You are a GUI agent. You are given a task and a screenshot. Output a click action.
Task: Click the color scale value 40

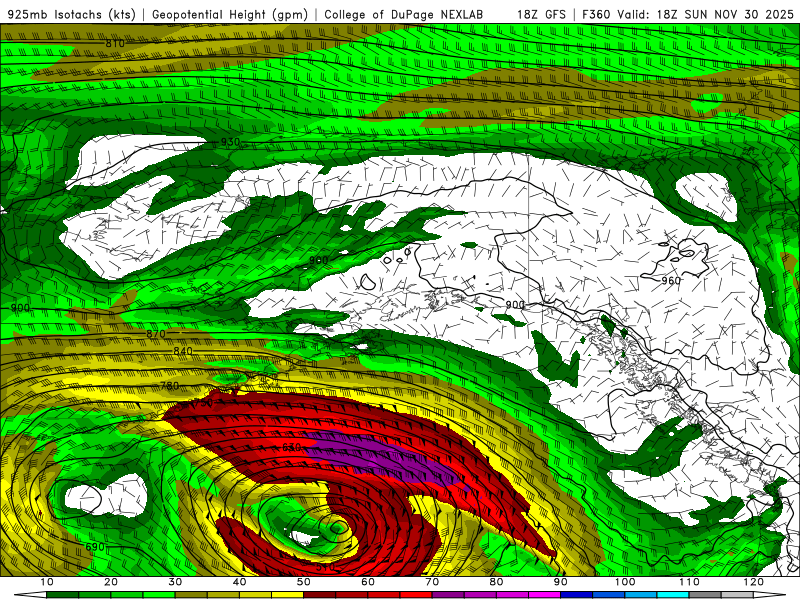[239, 582]
